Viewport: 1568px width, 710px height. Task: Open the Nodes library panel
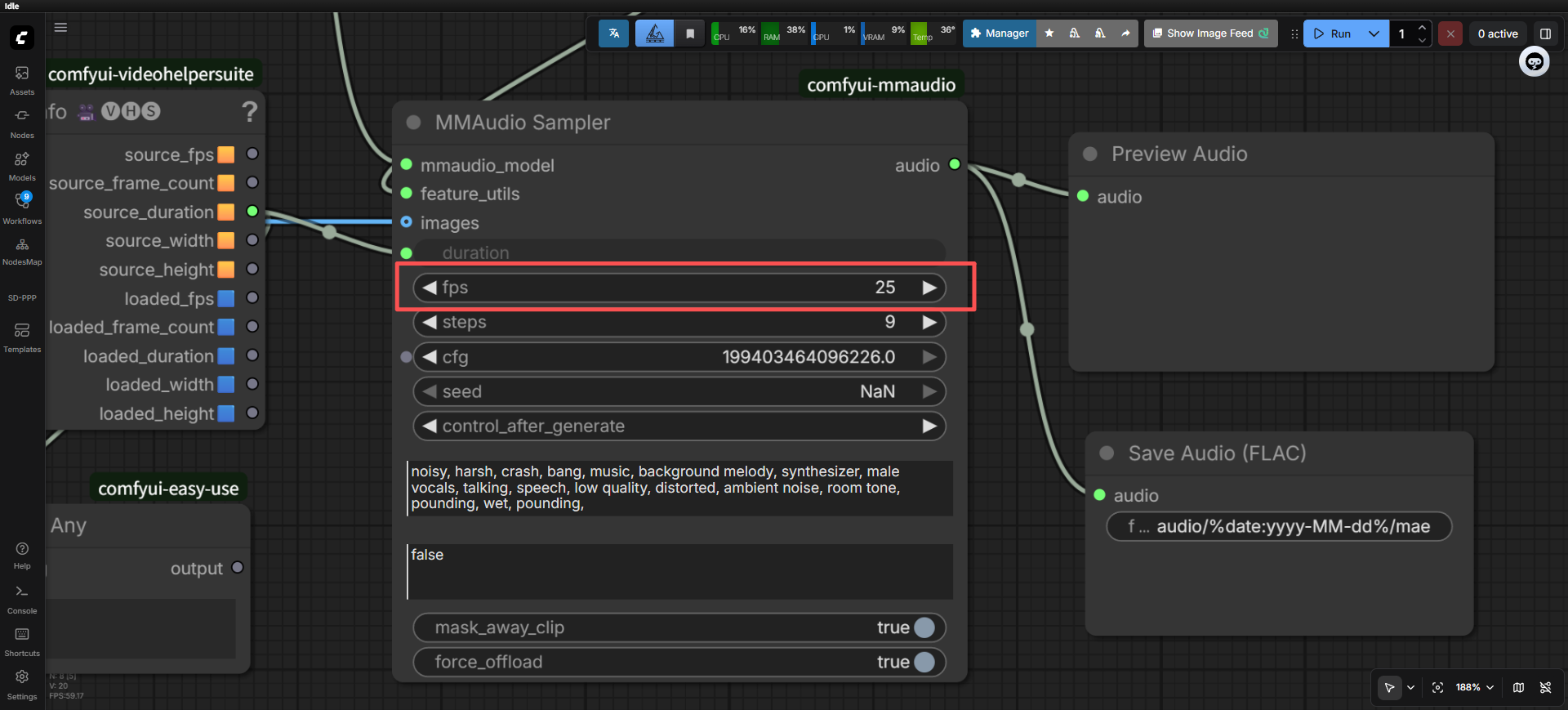pyautogui.click(x=22, y=123)
